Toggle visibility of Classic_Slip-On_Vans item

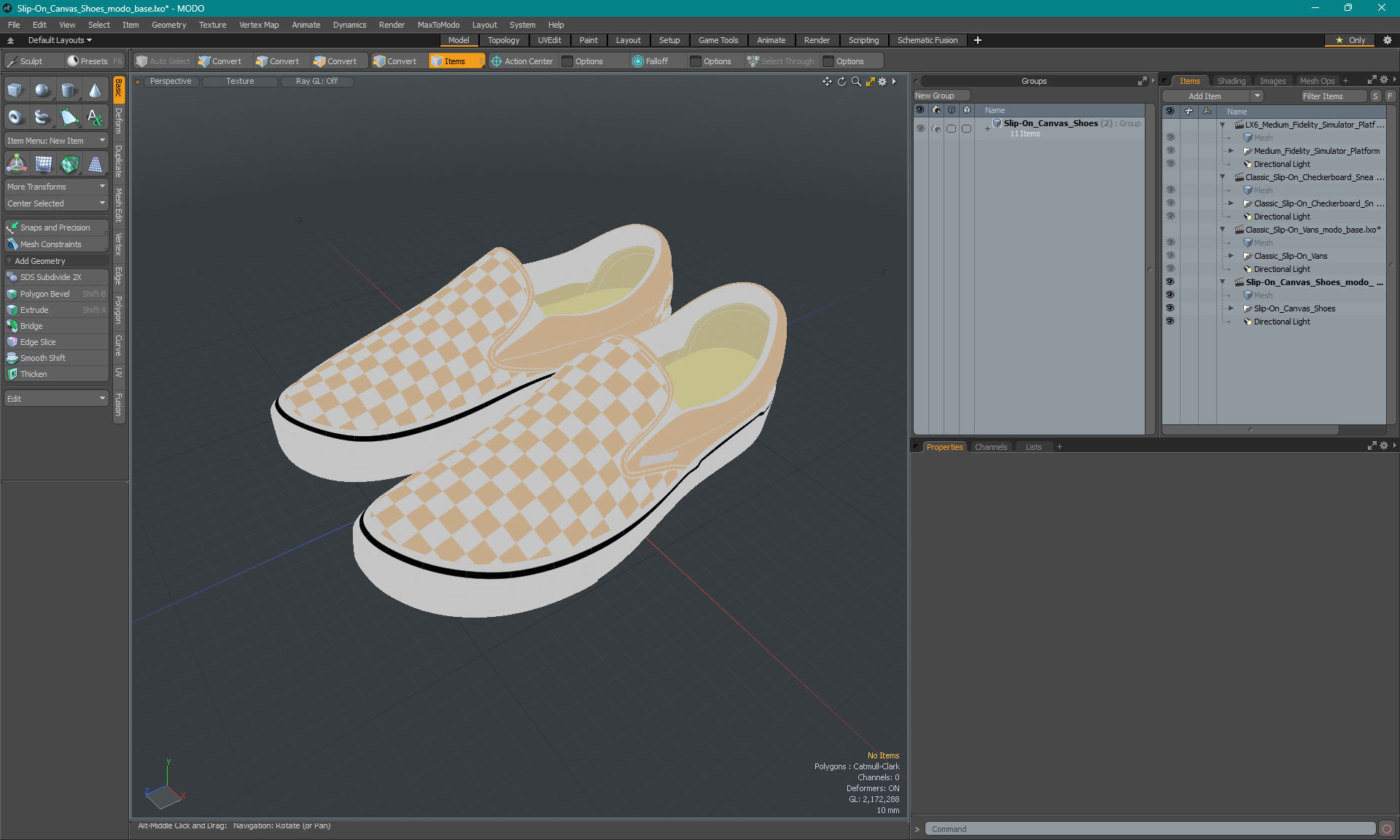click(x=1170, y=255)
